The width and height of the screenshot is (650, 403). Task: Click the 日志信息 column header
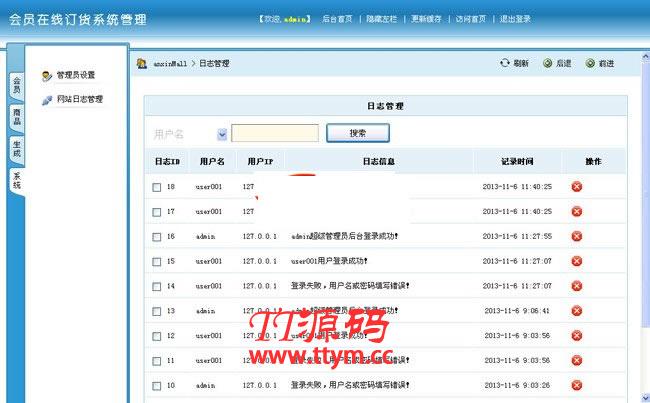click(379, 162)
